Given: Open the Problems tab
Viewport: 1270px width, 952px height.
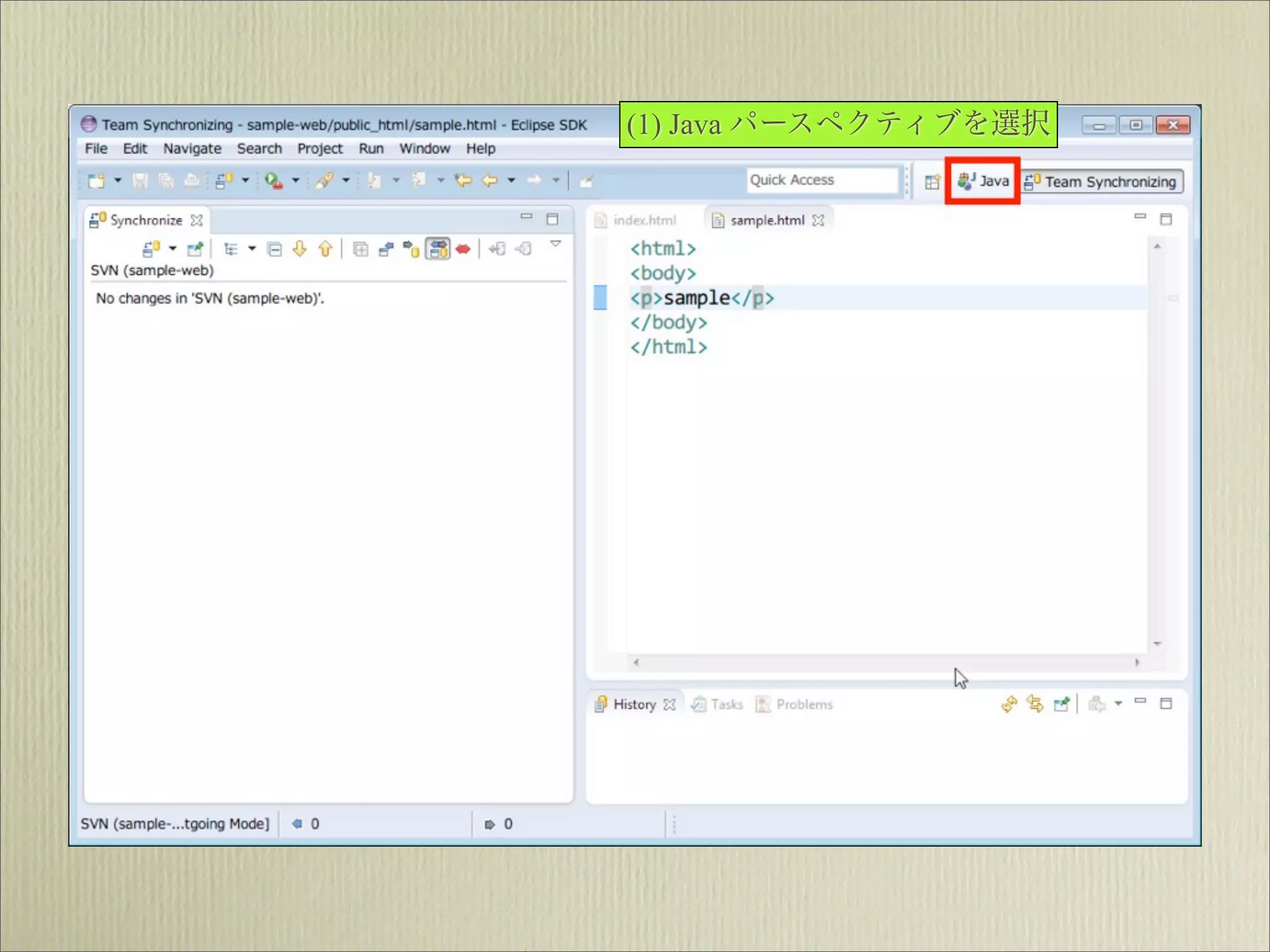Looking at the screenshot, I should pos(803,705).
